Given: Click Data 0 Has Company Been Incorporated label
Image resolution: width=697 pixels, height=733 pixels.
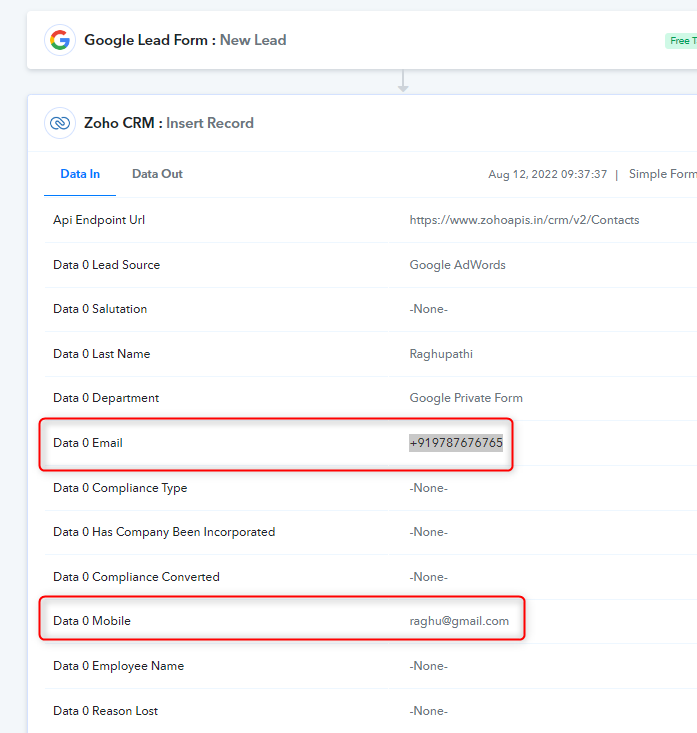Looking at the screenshot, I should [x=164, y=532].
